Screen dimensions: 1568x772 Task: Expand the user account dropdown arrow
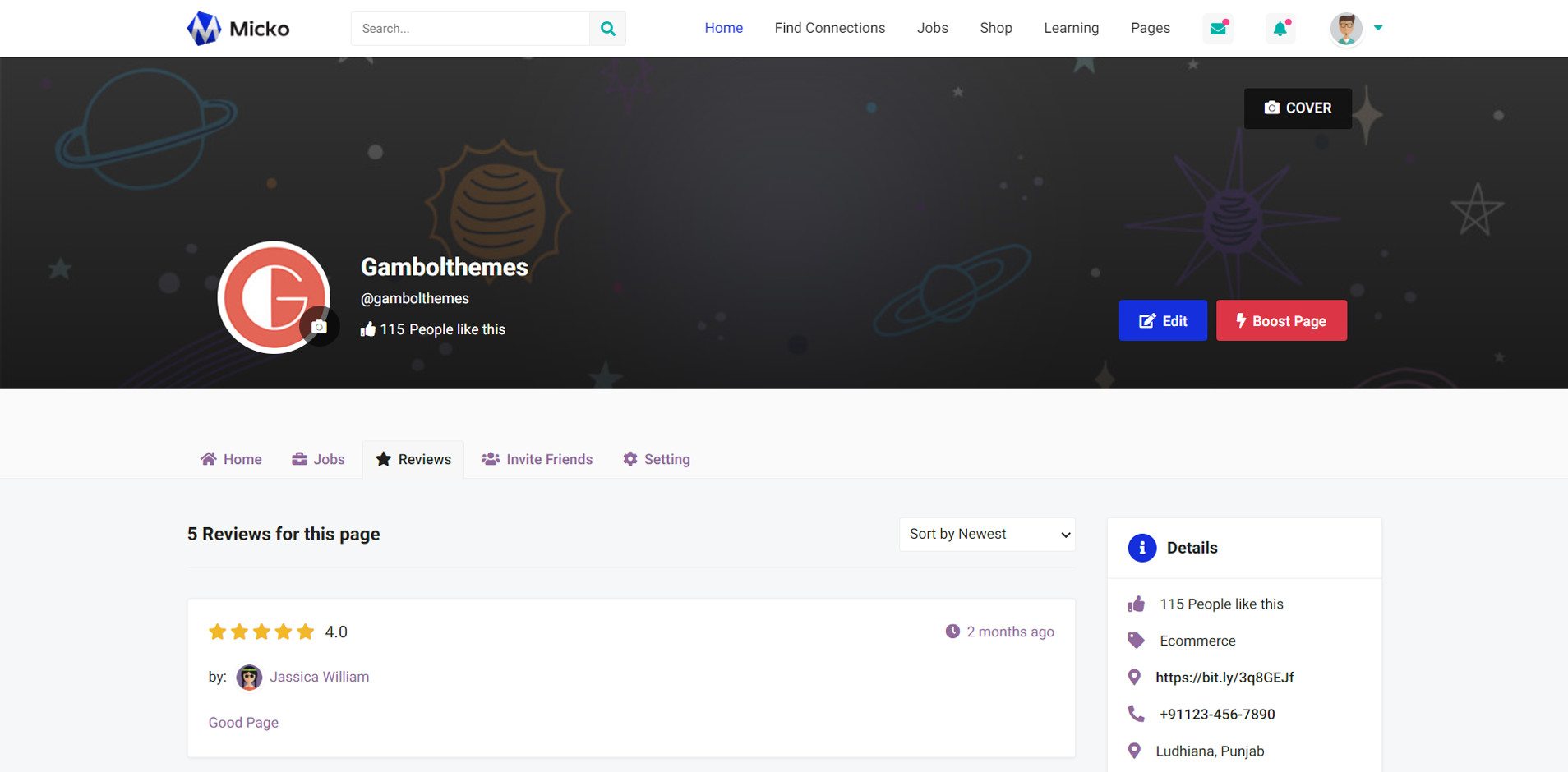1378,28
